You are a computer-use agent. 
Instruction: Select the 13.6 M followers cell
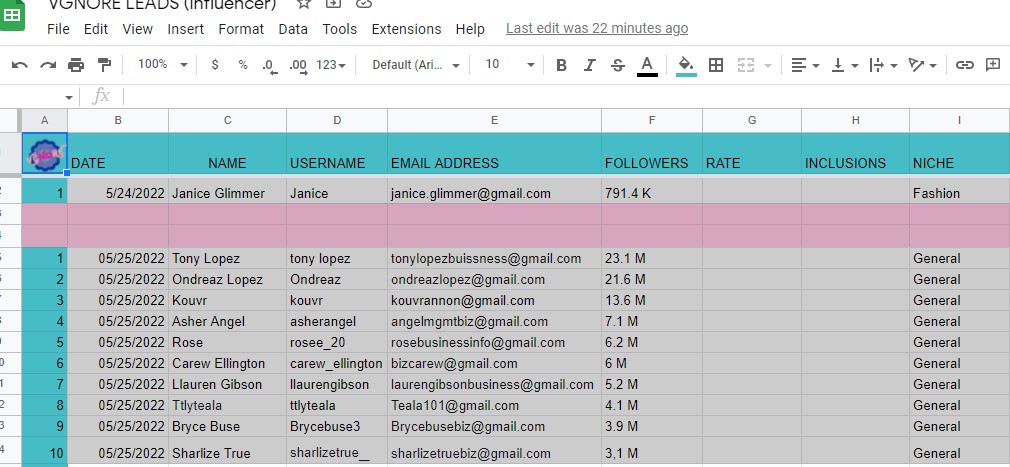coord(652,300)
